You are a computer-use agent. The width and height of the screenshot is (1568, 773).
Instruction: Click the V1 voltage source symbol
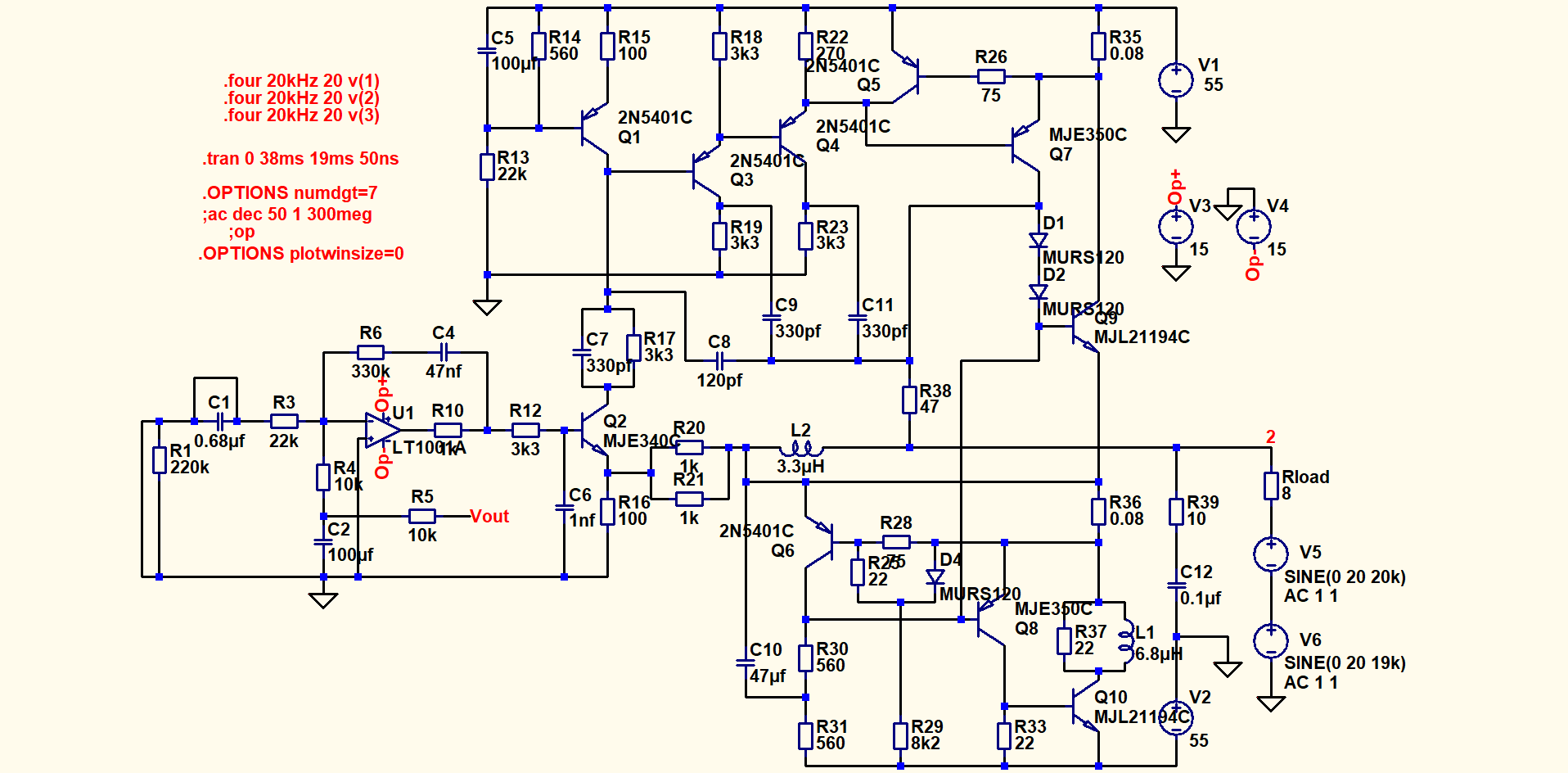pyautogui.click(x=1176, y=80)
